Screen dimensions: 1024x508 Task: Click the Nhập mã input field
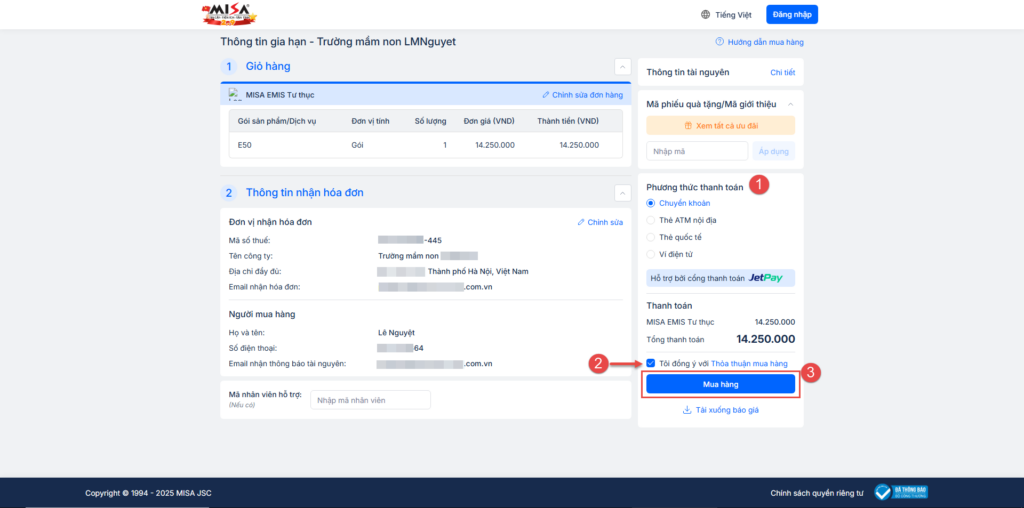[x=697, y=151]
